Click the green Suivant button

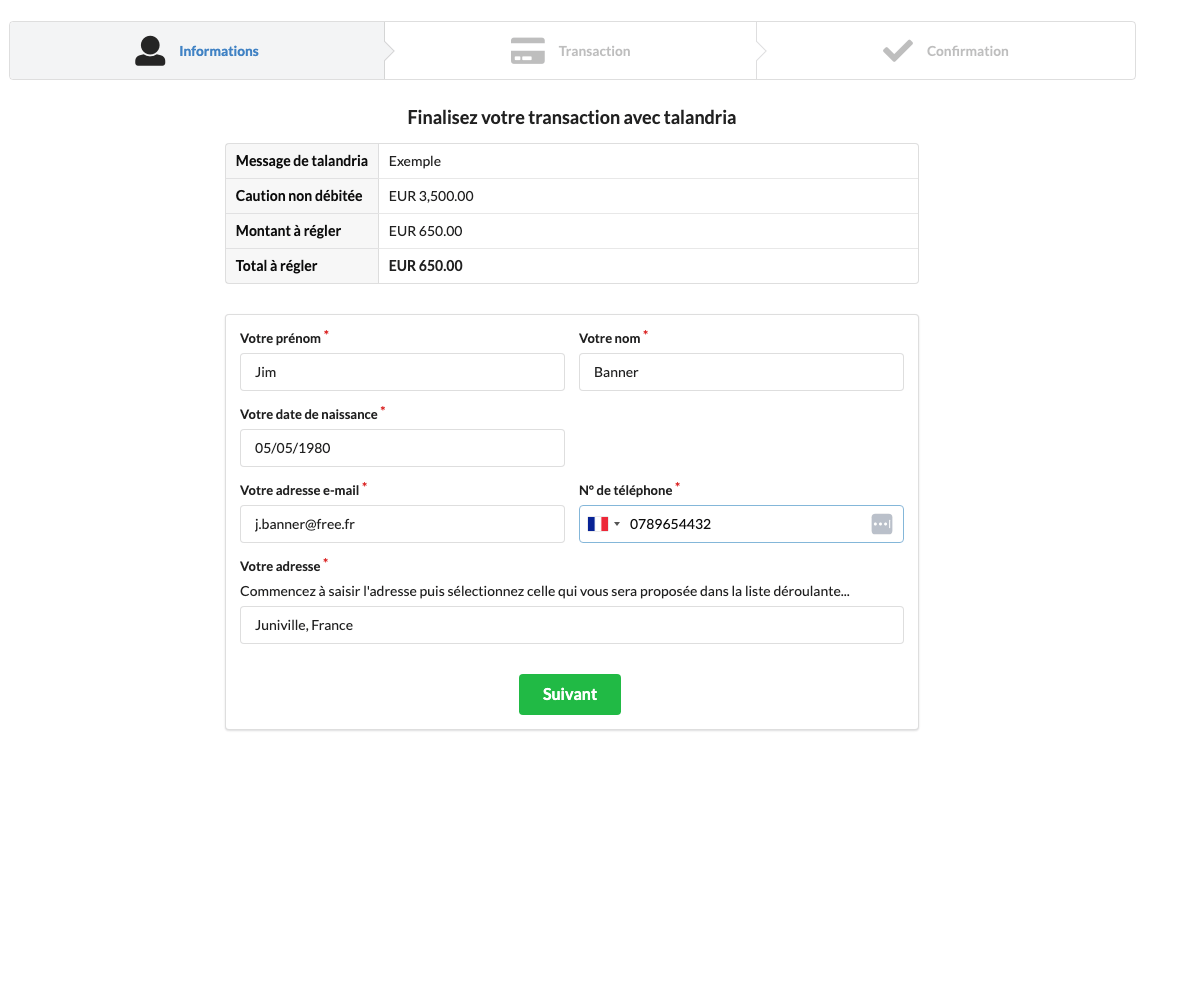pyautogui.click(x=570, y=694)
